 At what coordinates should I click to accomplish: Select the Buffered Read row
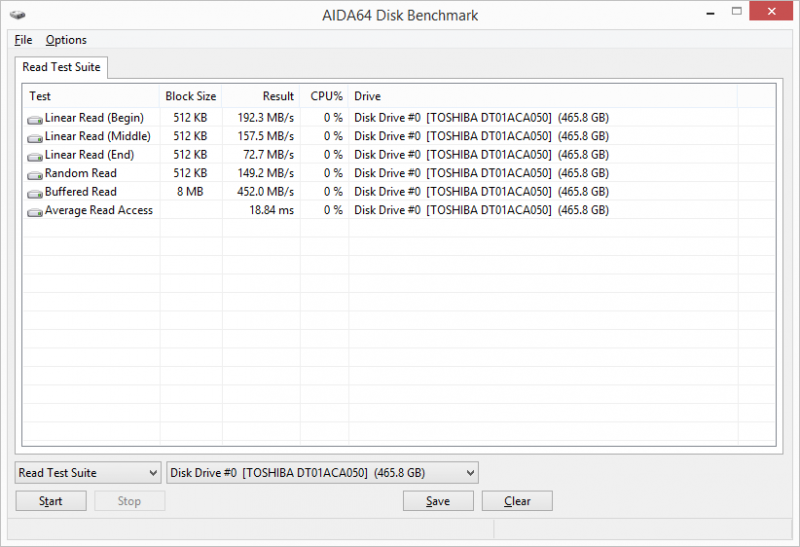pyautogui.click(x=399, y=191)
